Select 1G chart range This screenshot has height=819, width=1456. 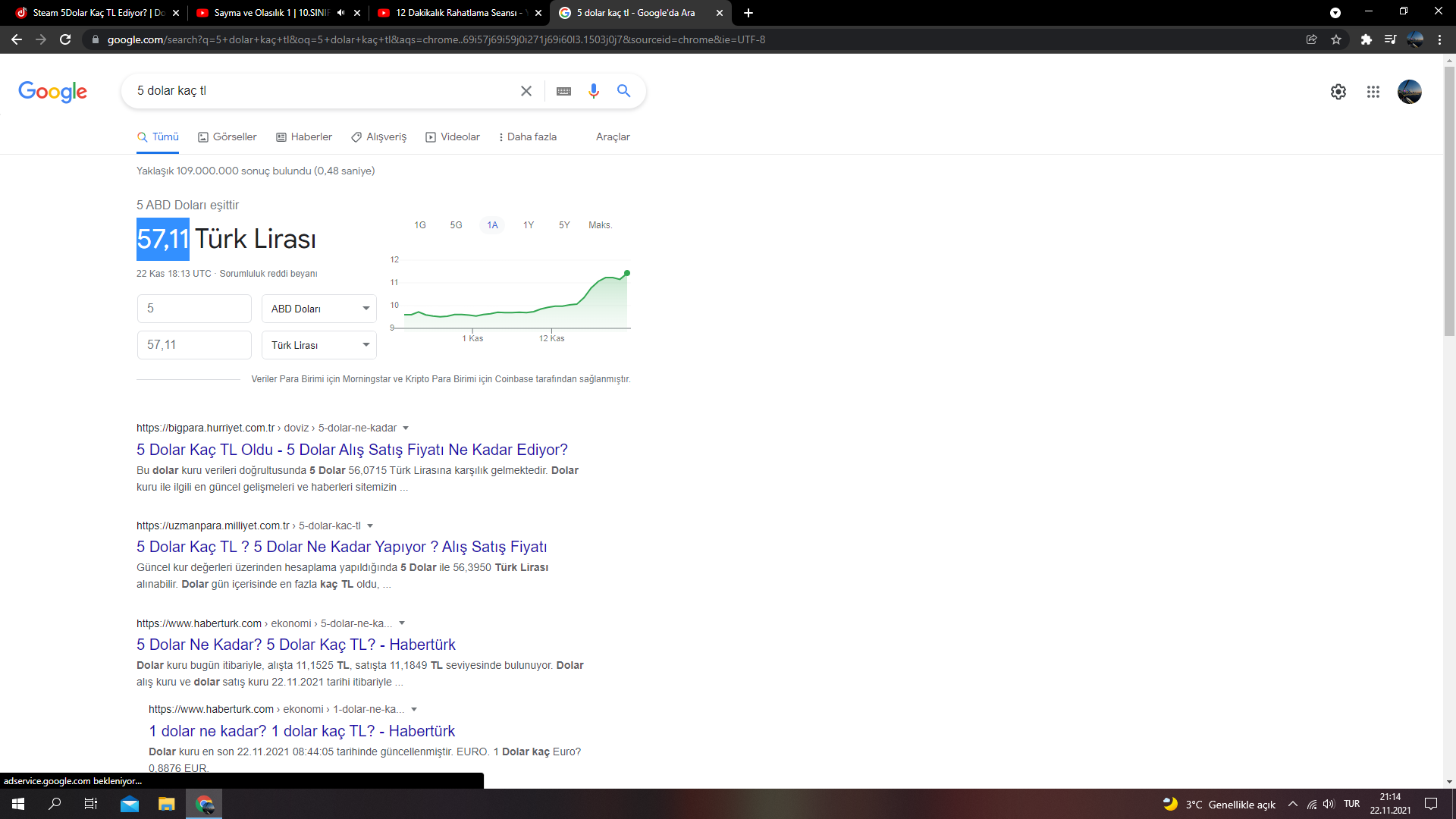[420, 225]
